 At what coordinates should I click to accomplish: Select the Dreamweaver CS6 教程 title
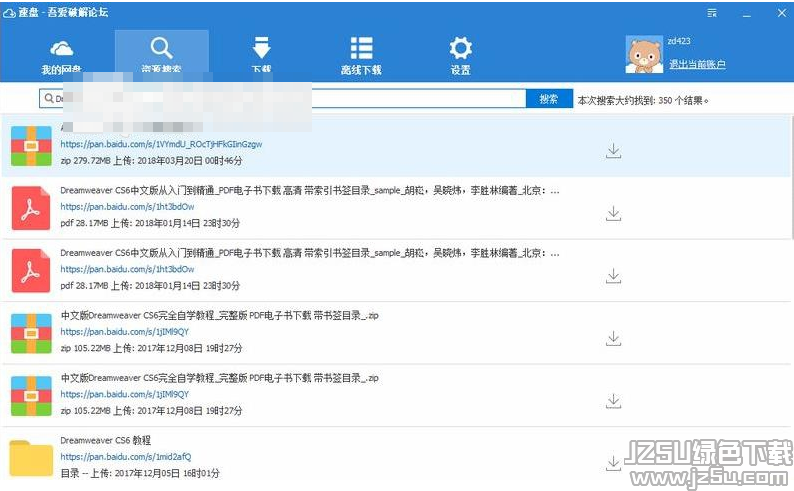click(106, 440)
